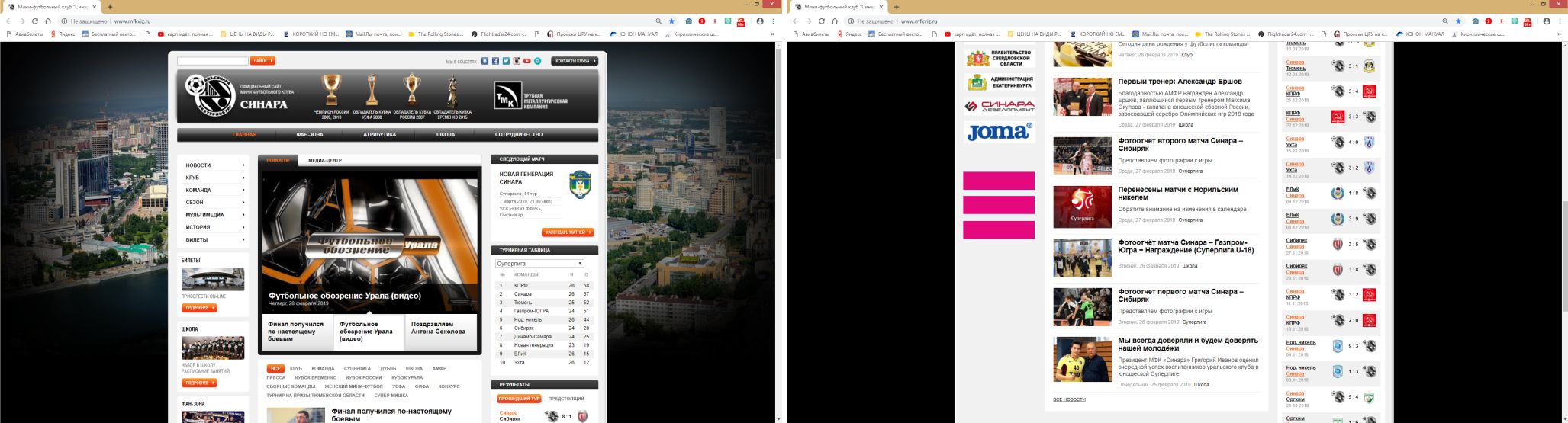Select the ПРЕДСТОЯЩИЙ results tab
The height and width of the screenshot is (423, 1568).
pos(566,399)
